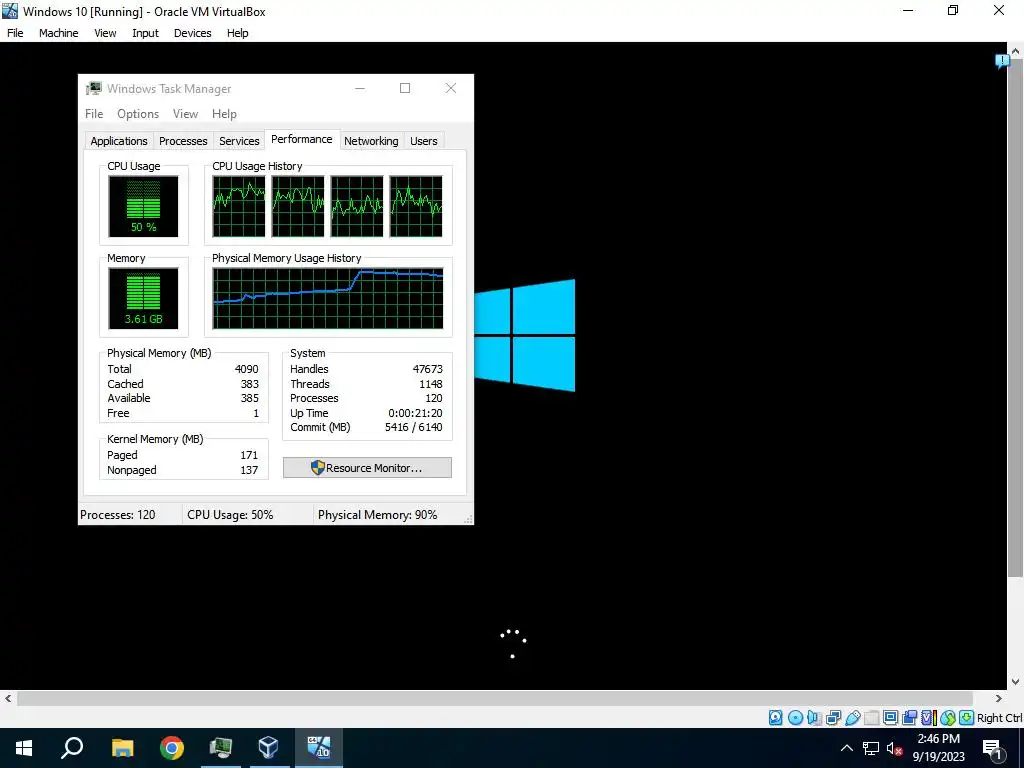
Task: Open VirtualBox File menu
Action: pyautogui.click(x=15, y=33)
